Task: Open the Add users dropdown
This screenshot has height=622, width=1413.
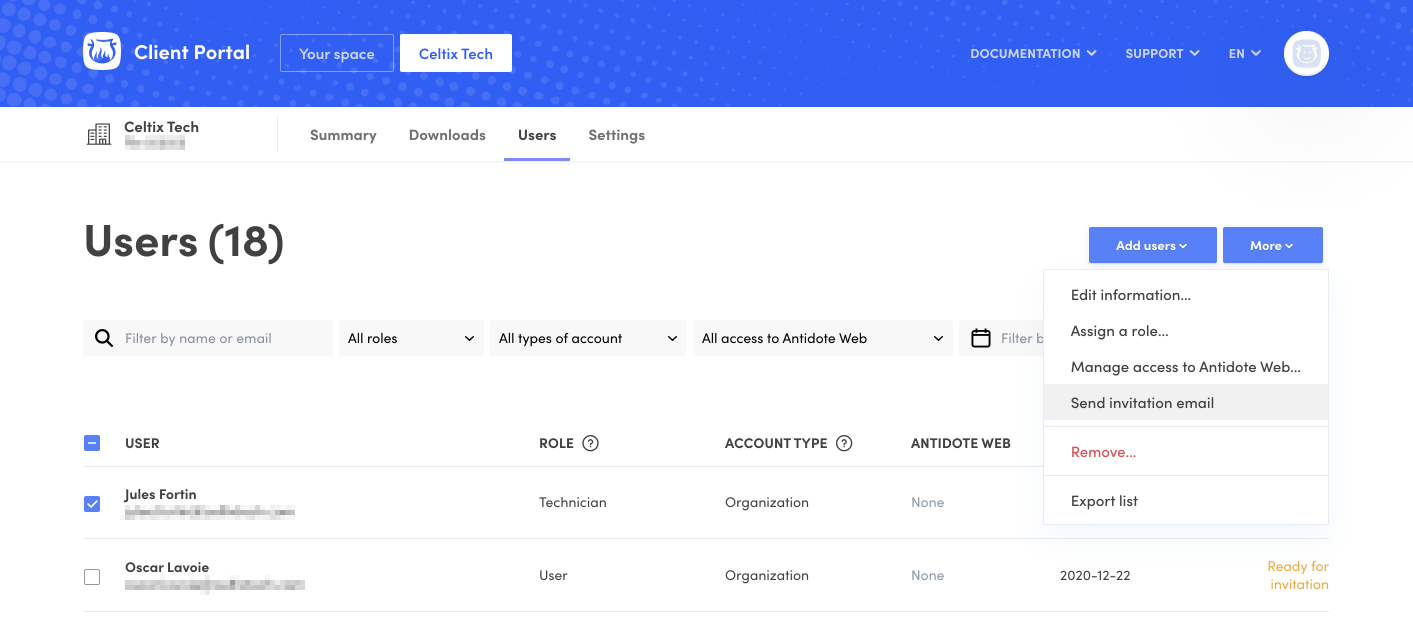Action: 1152,245
